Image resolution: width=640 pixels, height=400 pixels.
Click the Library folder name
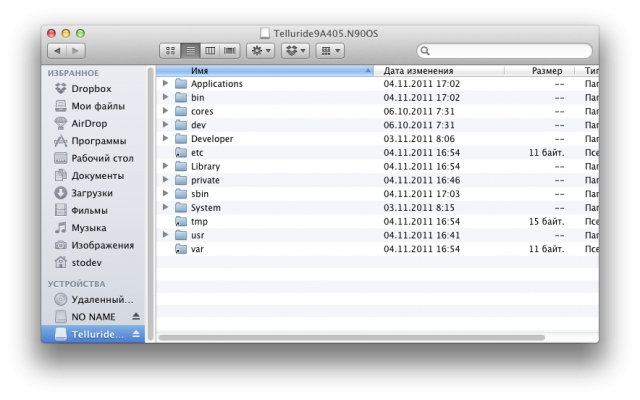point(205,167)
